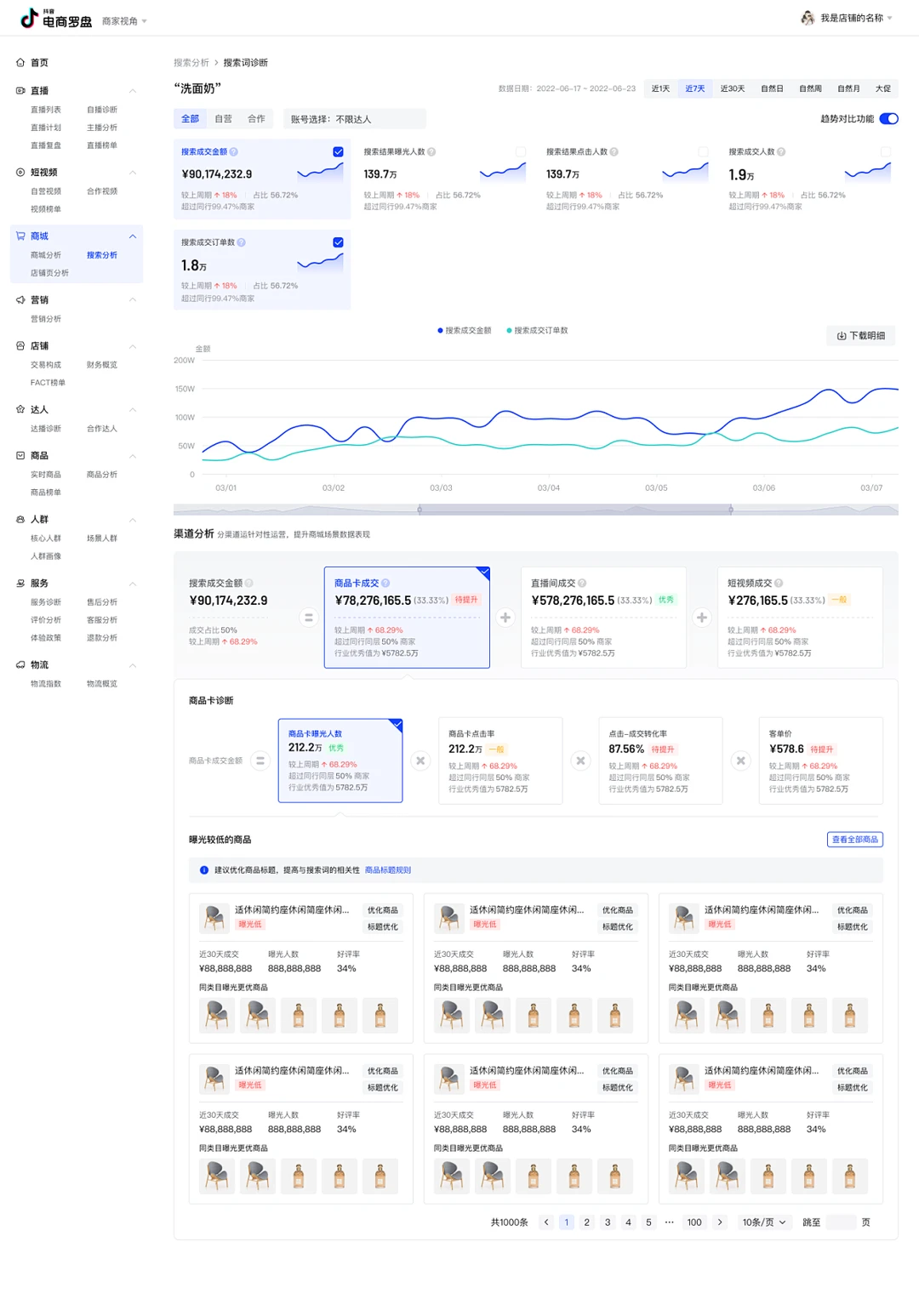The height and width of the screenshot is (1316, 919).
Task: Collapse the 直播 sidebar section chevron
Action: click(x=133, y=91)
